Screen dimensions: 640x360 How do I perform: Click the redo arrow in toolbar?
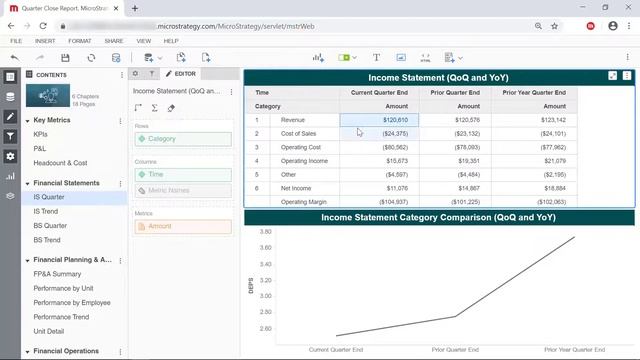click(x=40, y=58)
